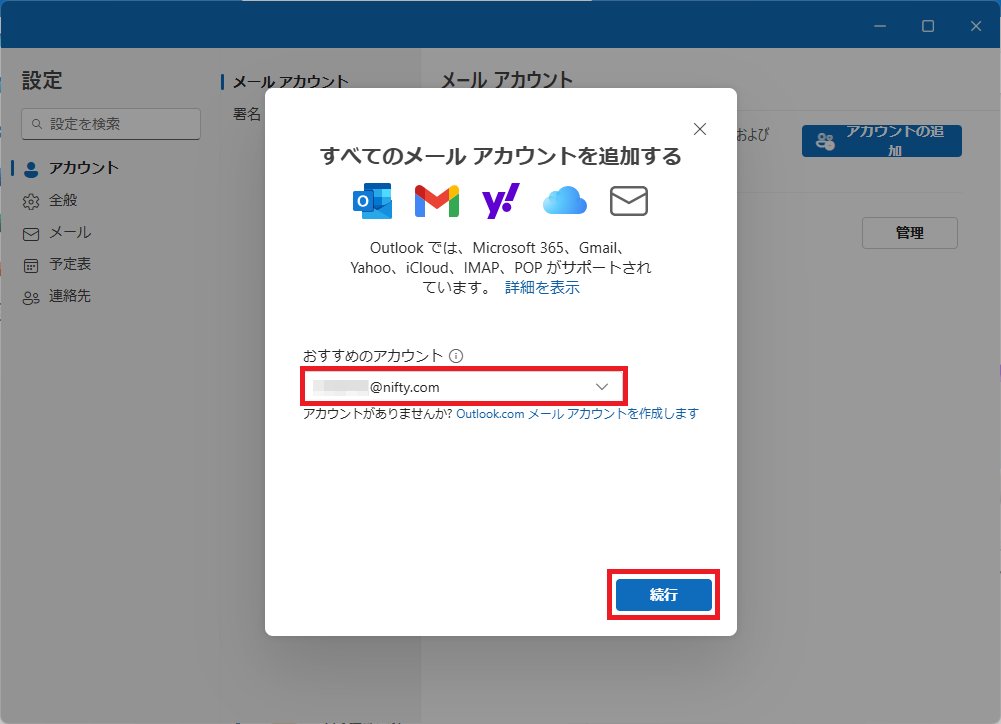The width and height of the screenshot is (1001, 724).
Task: Click the 設定を検索 search field
Action: click(x=111, y=124)
